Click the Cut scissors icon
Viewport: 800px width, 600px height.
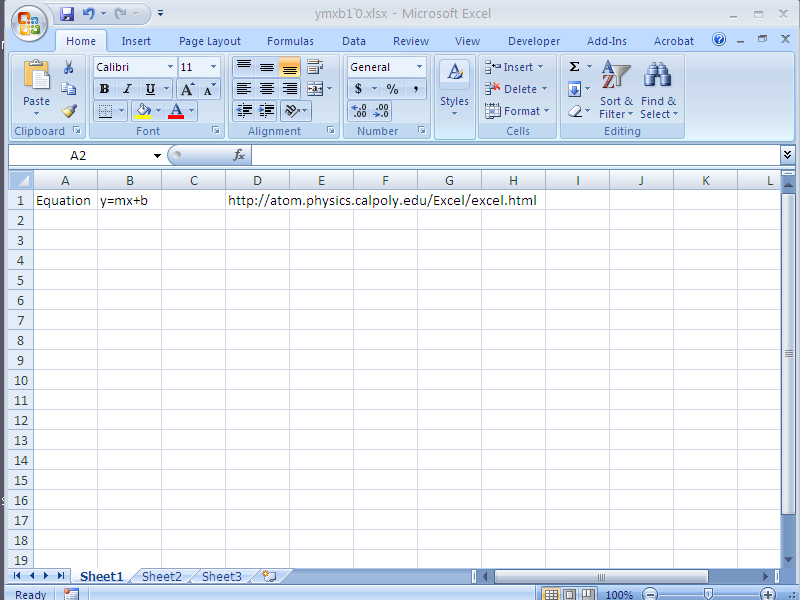point(69,67)
